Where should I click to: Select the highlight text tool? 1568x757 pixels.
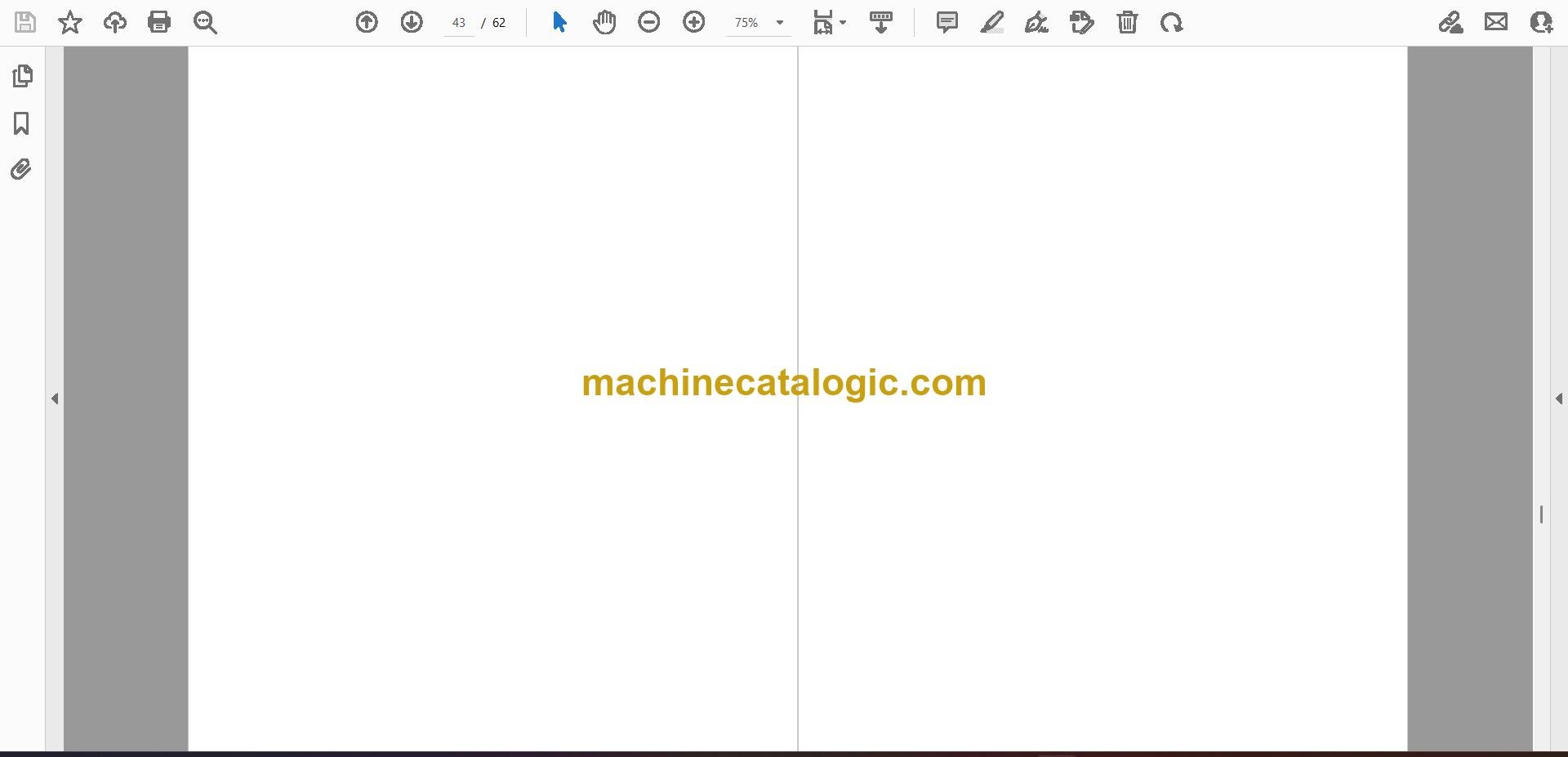tap(992, 22)
